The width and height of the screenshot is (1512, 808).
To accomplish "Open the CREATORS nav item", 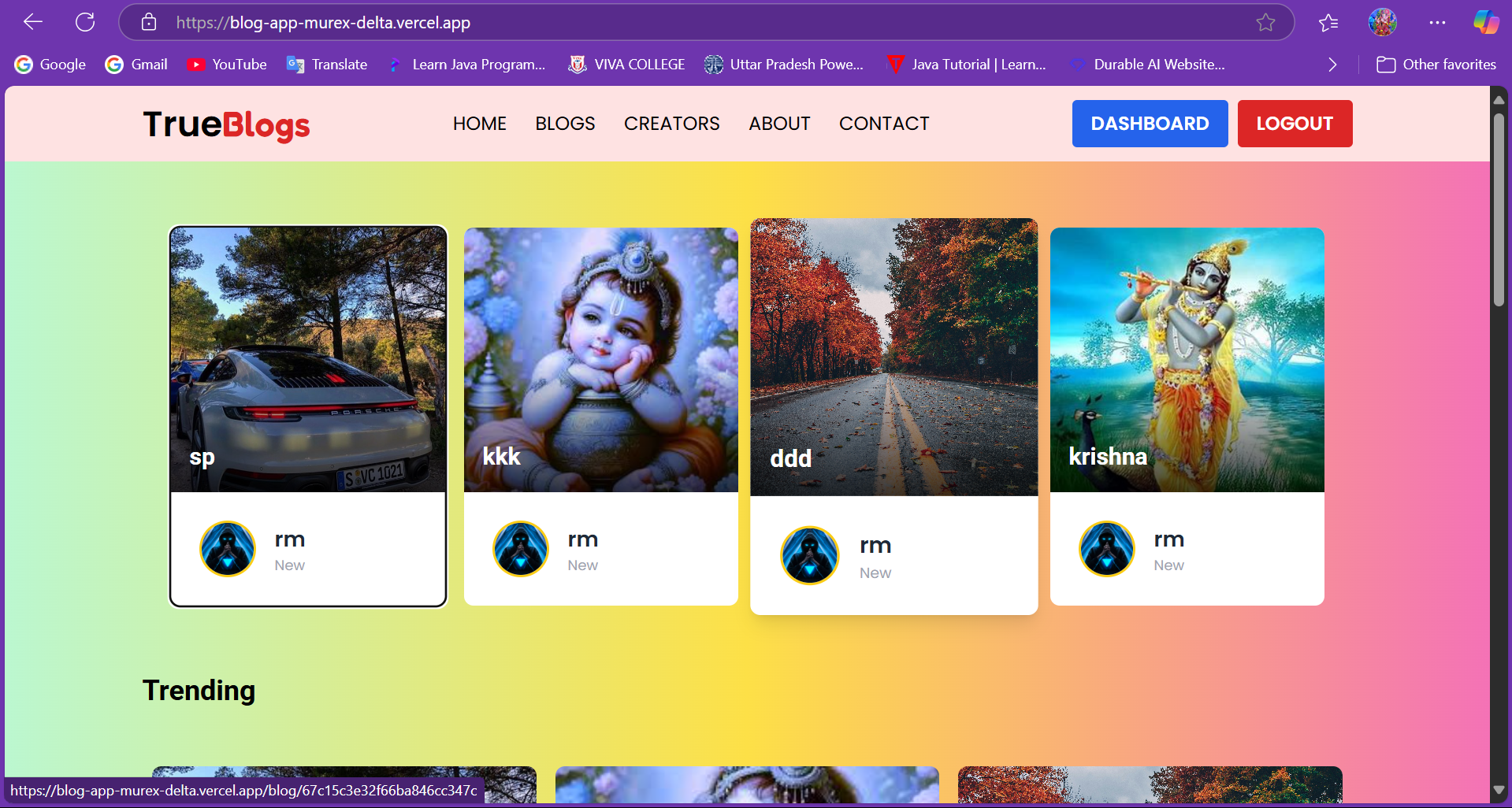I will 672,124.
